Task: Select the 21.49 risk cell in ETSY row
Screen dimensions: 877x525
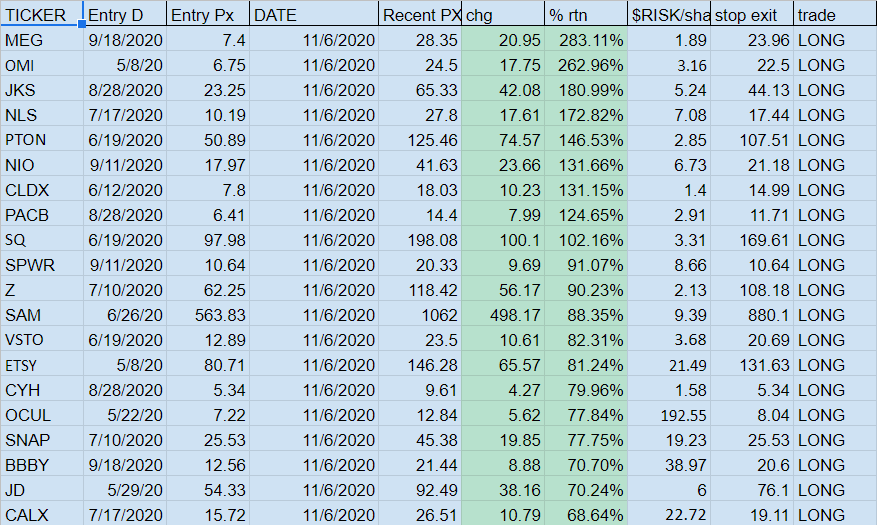Action: pos(669,365)
